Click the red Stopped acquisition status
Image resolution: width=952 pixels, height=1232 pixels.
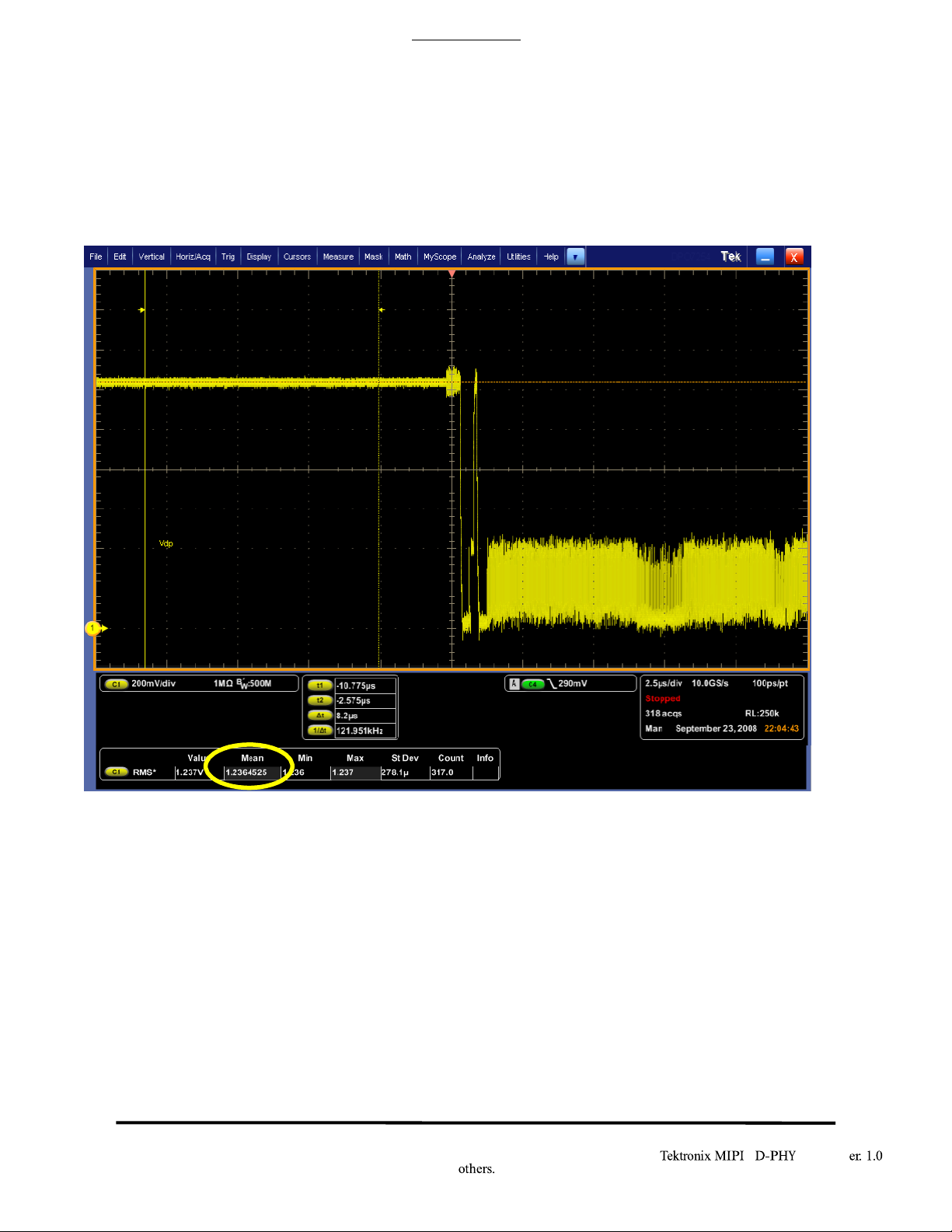click(663, 698)
